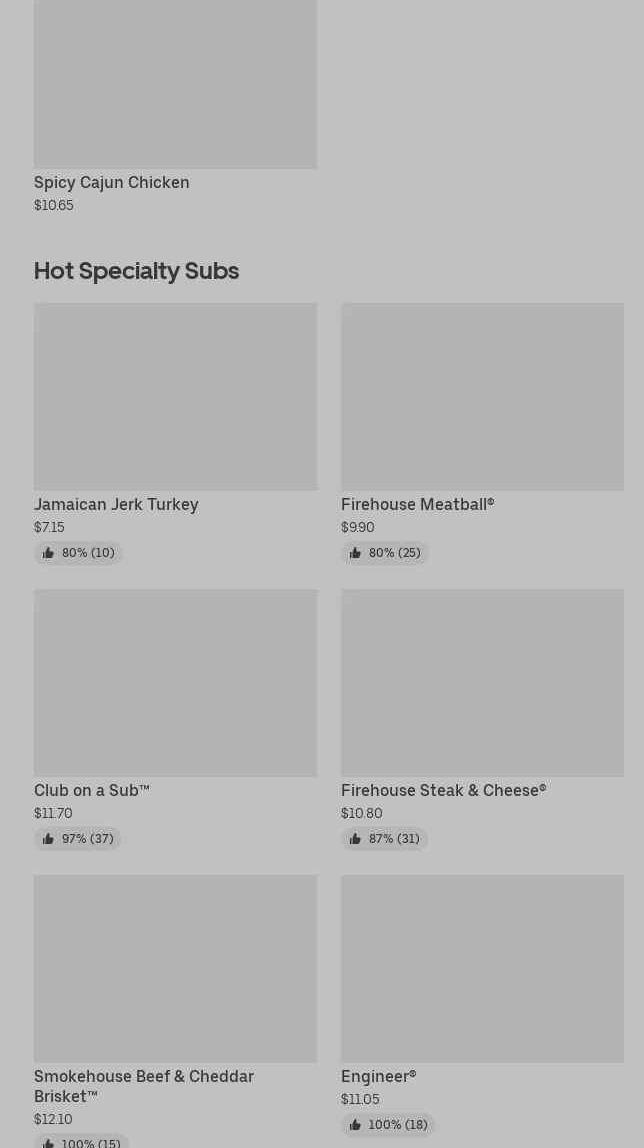Viewport: 644px width, 1148px height.
Task: Click thumbs-up icon under Smokehouse Beef Brisket
Action: point(48,1142)
